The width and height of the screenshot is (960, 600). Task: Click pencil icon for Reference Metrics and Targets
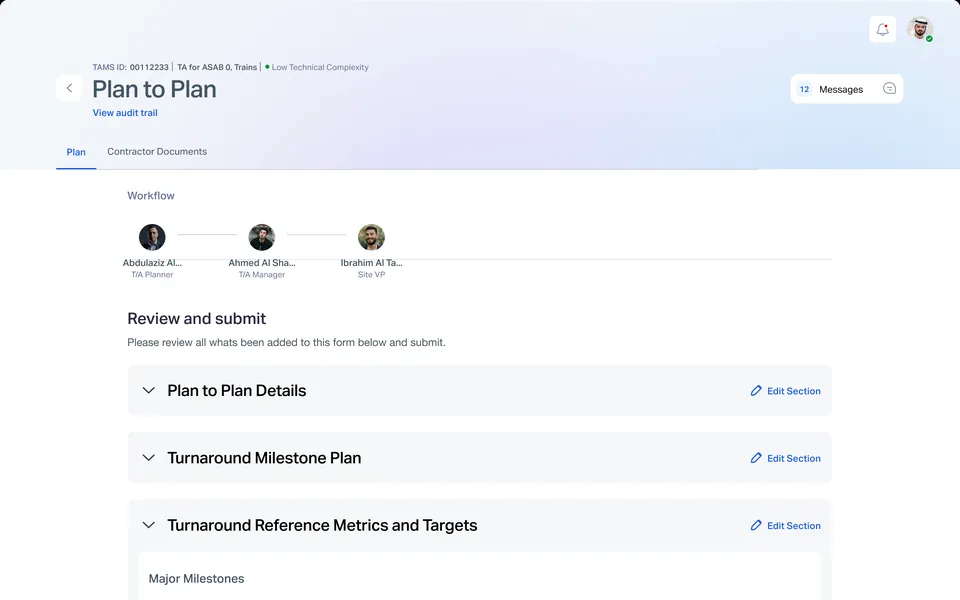[x=756, y=525]
